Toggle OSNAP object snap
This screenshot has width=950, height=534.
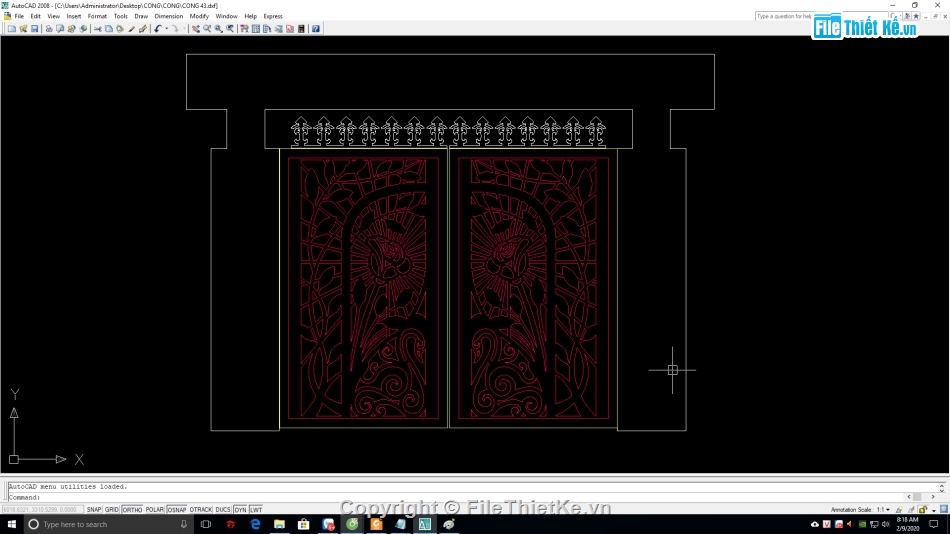coord(177,510)
